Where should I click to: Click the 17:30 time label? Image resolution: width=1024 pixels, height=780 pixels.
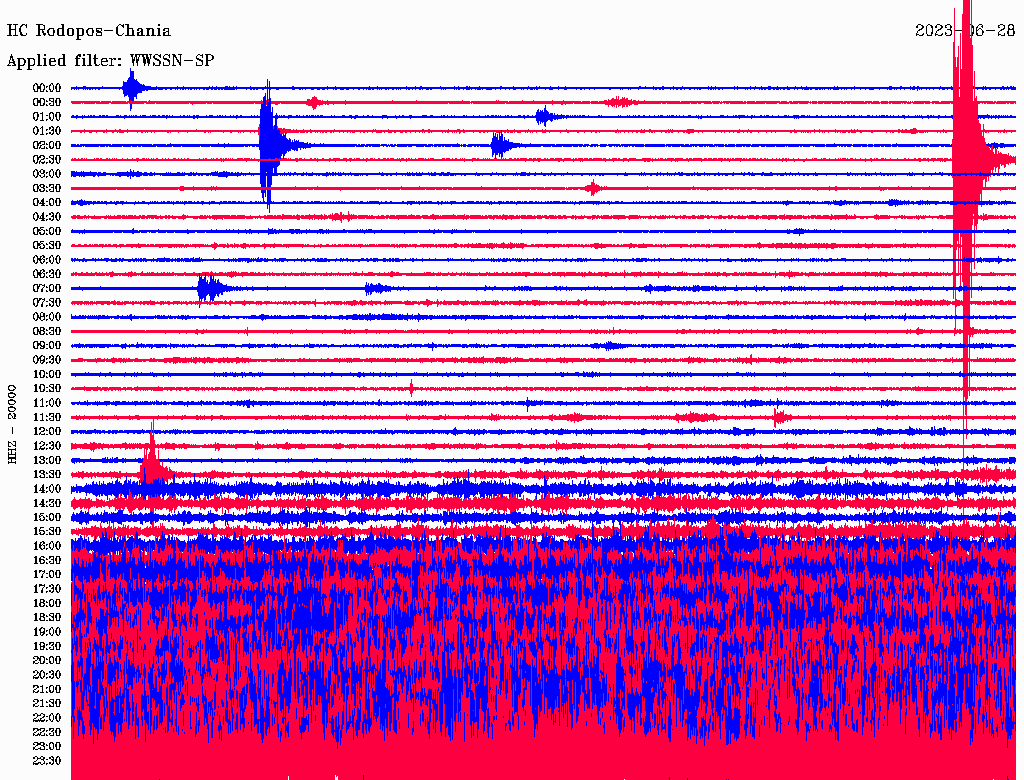point(47,589)
